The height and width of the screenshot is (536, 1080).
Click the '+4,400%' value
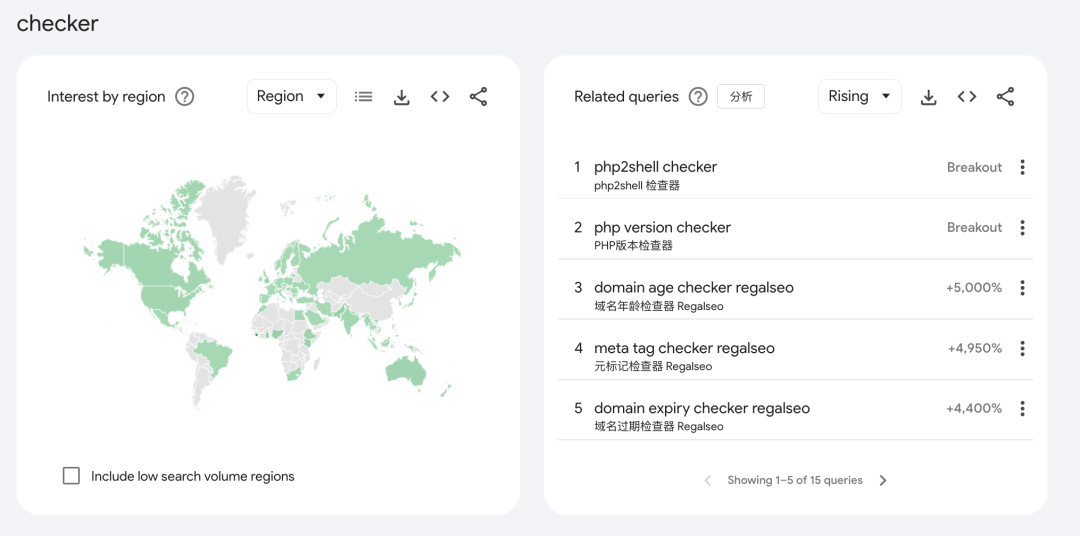[974, 409]
